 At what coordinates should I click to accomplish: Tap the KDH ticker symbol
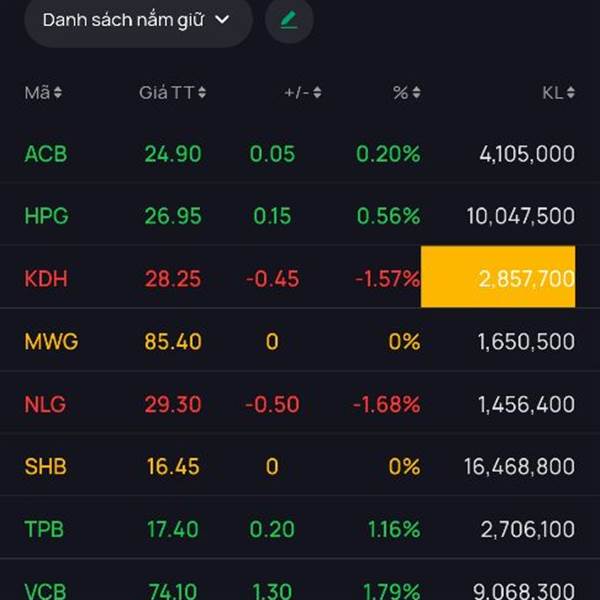(x=46, y=279)
